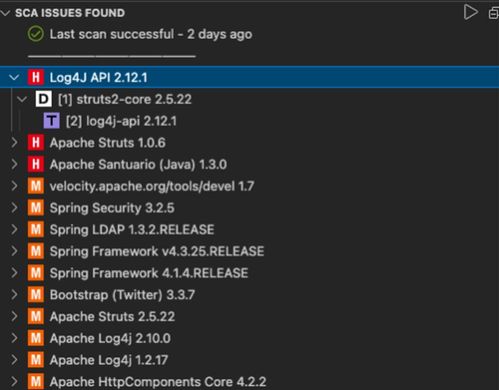The image size is (499, 390).
Task: Click the green scan success checkmark icon
Action: click(35, 34)
